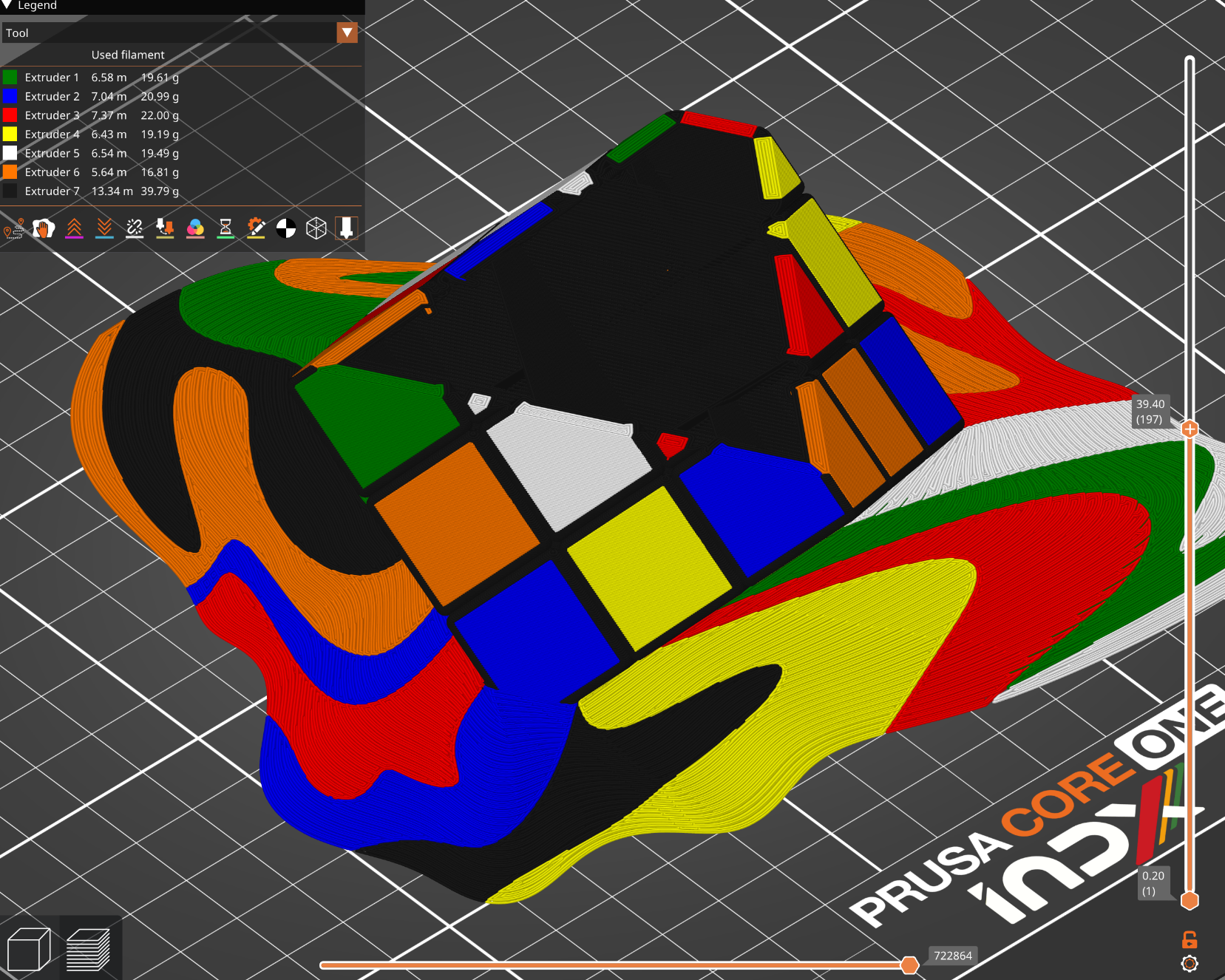Toggle Deretractions down-arrows icon
The height and width of the screenshot is (980, 1225).
[104, 228]
